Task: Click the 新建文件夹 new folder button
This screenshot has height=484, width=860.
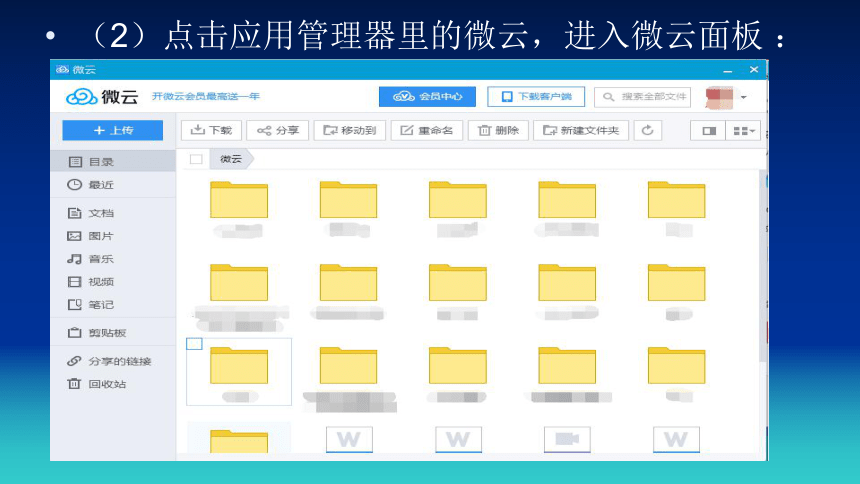Action: [581, 131]
